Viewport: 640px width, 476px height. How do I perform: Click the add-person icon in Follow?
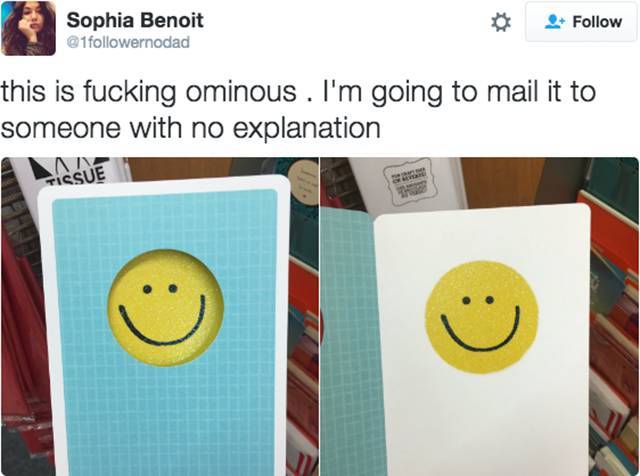(x=555, y=22)
